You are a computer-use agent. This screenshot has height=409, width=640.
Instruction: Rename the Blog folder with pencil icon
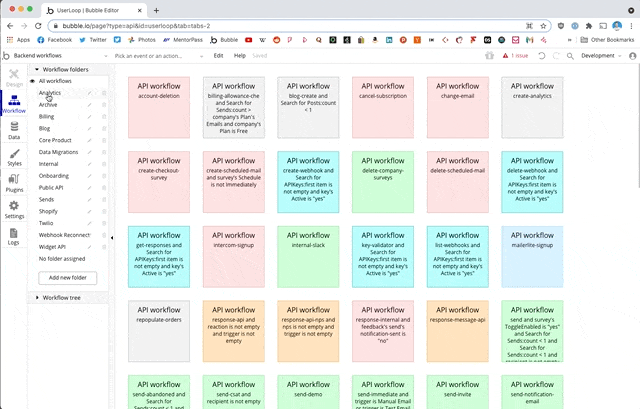[89, 129]
